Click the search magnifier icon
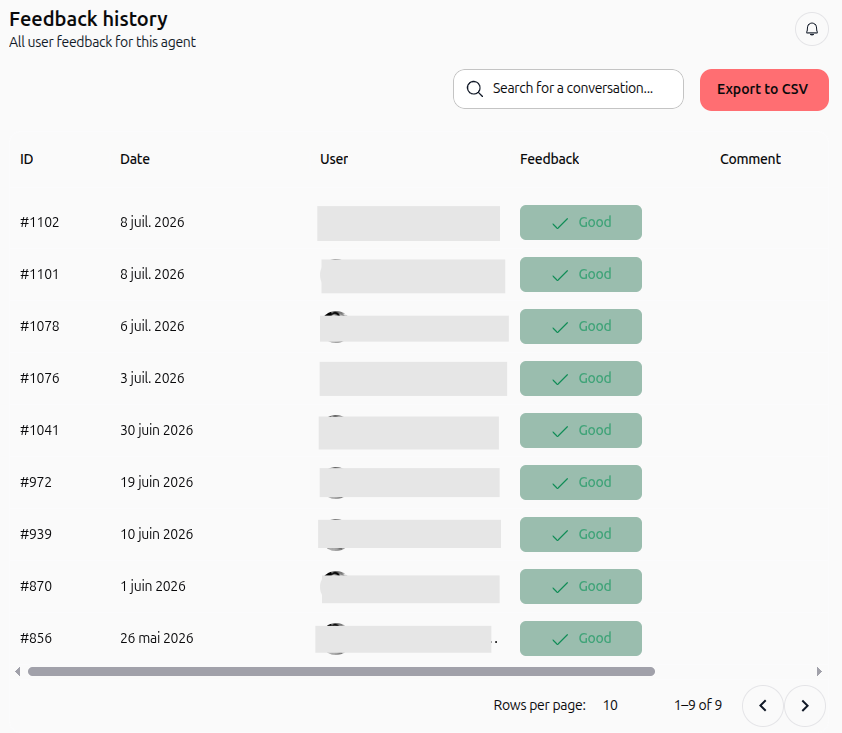This screenshot has height=733, width=842. [x=474, y=89]
